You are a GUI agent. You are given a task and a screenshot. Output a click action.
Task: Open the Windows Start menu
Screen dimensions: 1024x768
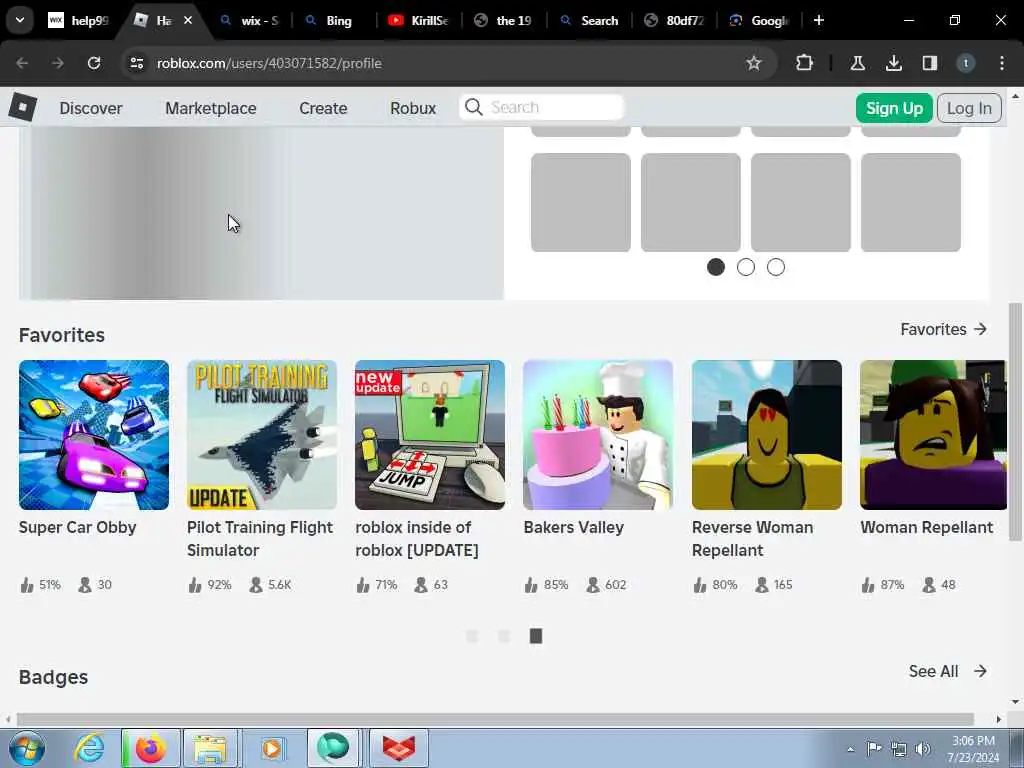[x=26, y=748]
